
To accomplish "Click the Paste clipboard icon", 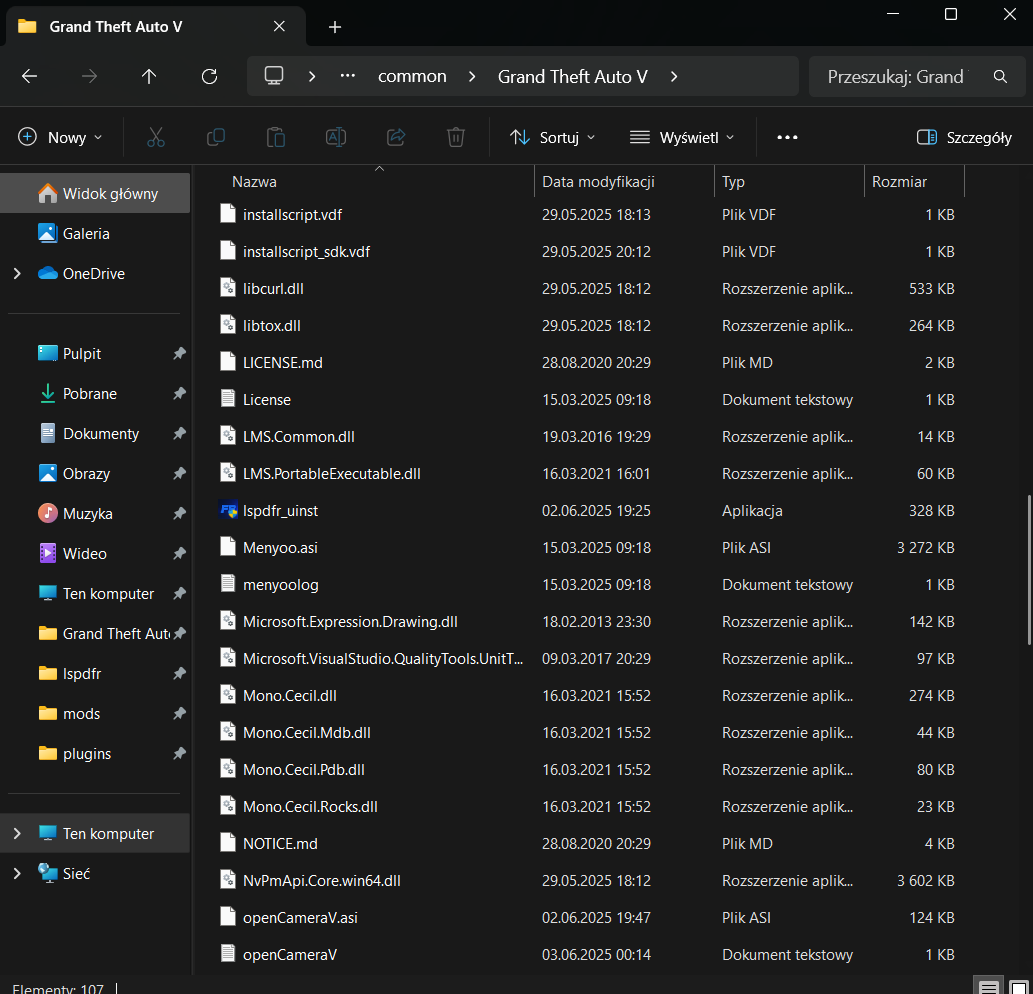I will point(276,137).
